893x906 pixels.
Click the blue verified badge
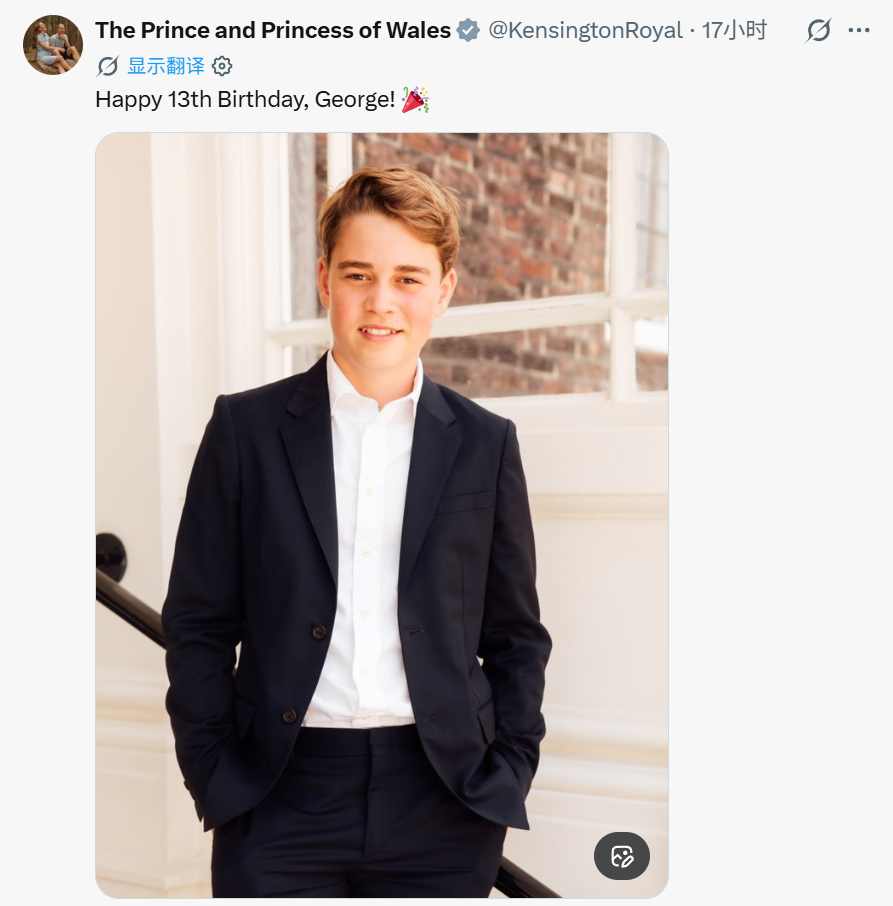pyautogui.click(x=468, y=30)
